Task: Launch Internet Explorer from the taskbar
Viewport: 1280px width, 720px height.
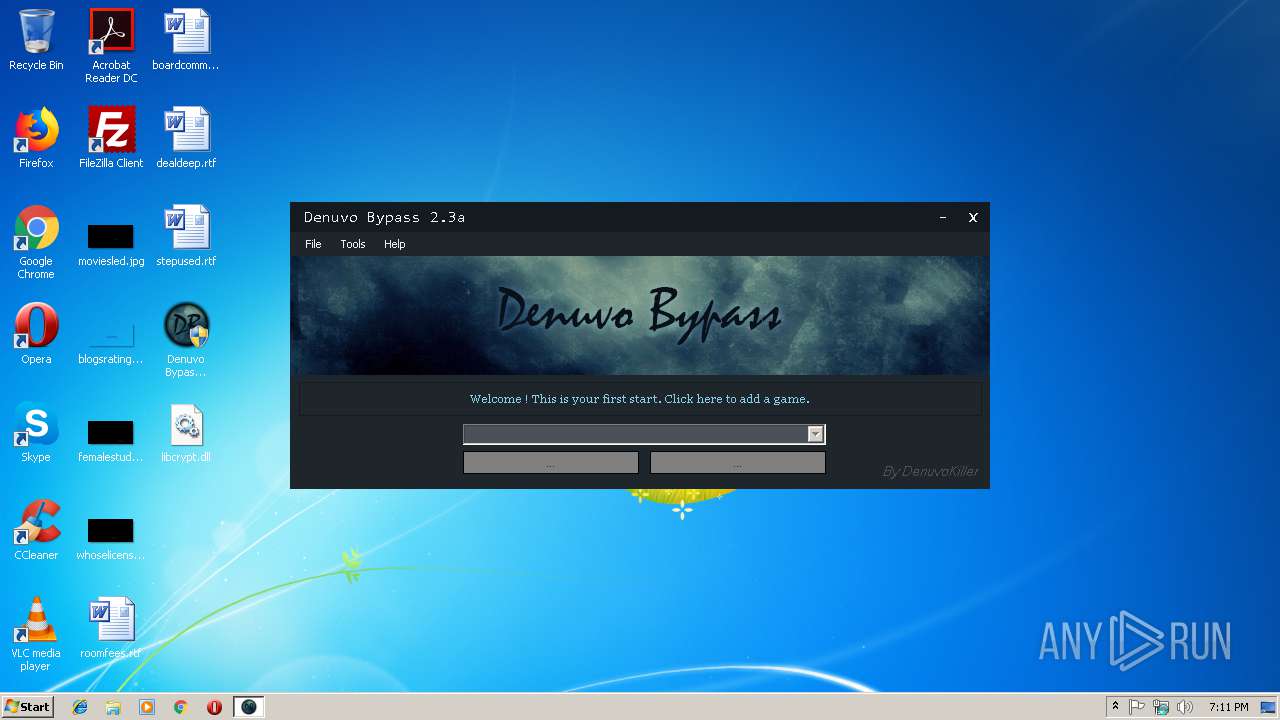Action: tap(80, 707)
